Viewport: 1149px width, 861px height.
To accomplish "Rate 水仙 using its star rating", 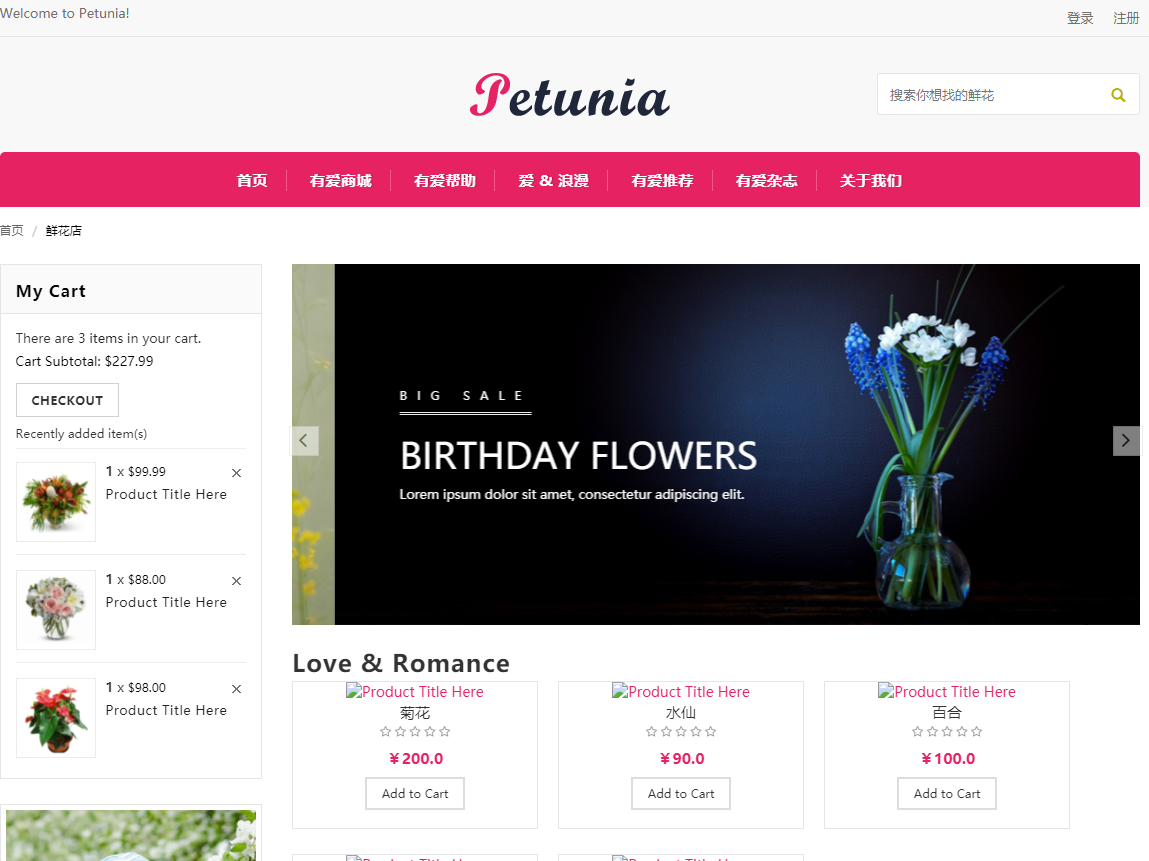I will 681,731.
